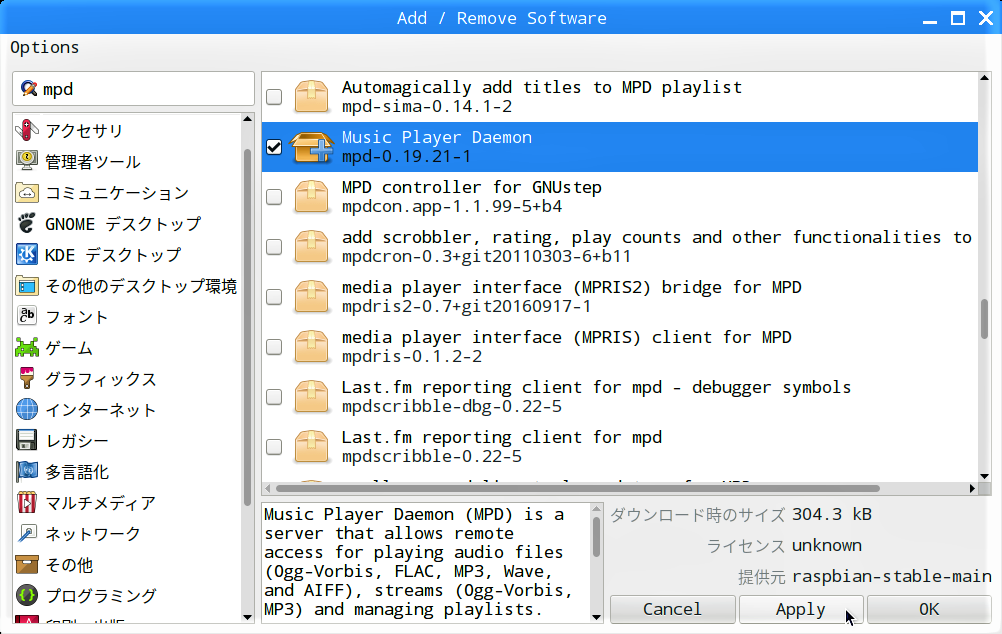Click the mpdris2 package icon

pyautogui.click(x=311, y=297)
